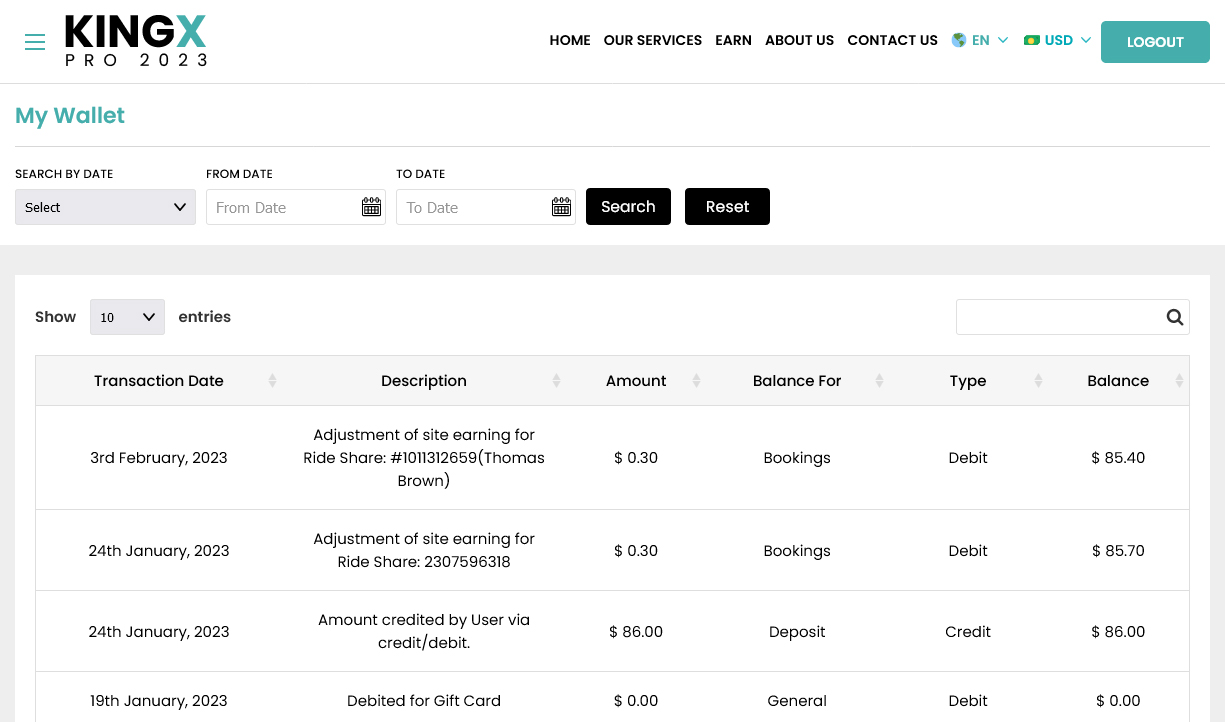Open the Search By Date select box

click(105, 207)
